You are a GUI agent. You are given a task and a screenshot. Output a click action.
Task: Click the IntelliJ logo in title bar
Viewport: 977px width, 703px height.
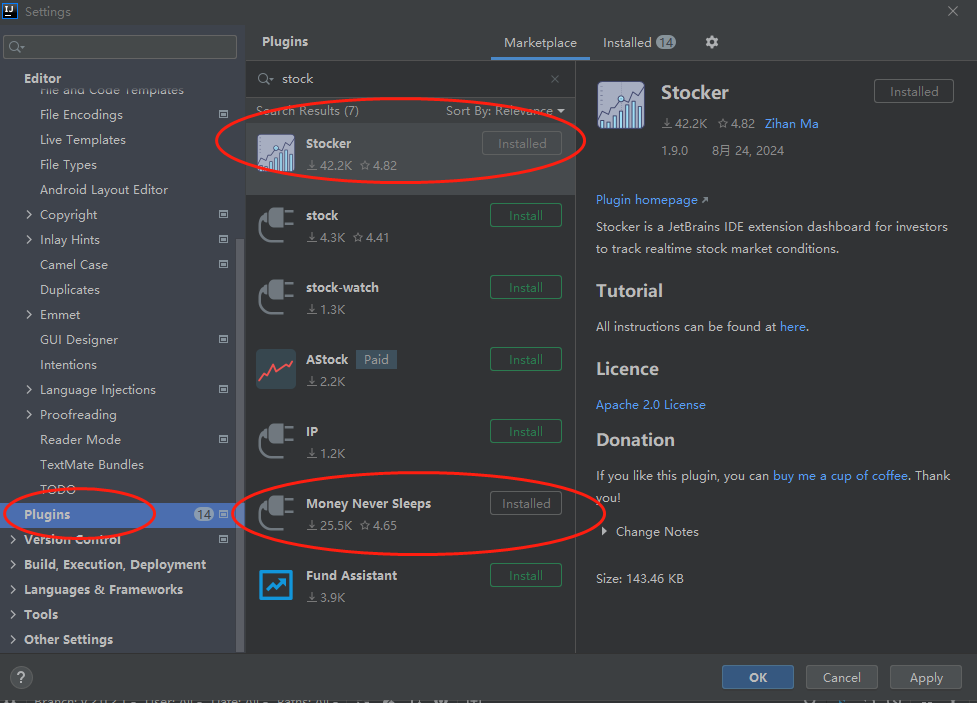tap(9, 11)
